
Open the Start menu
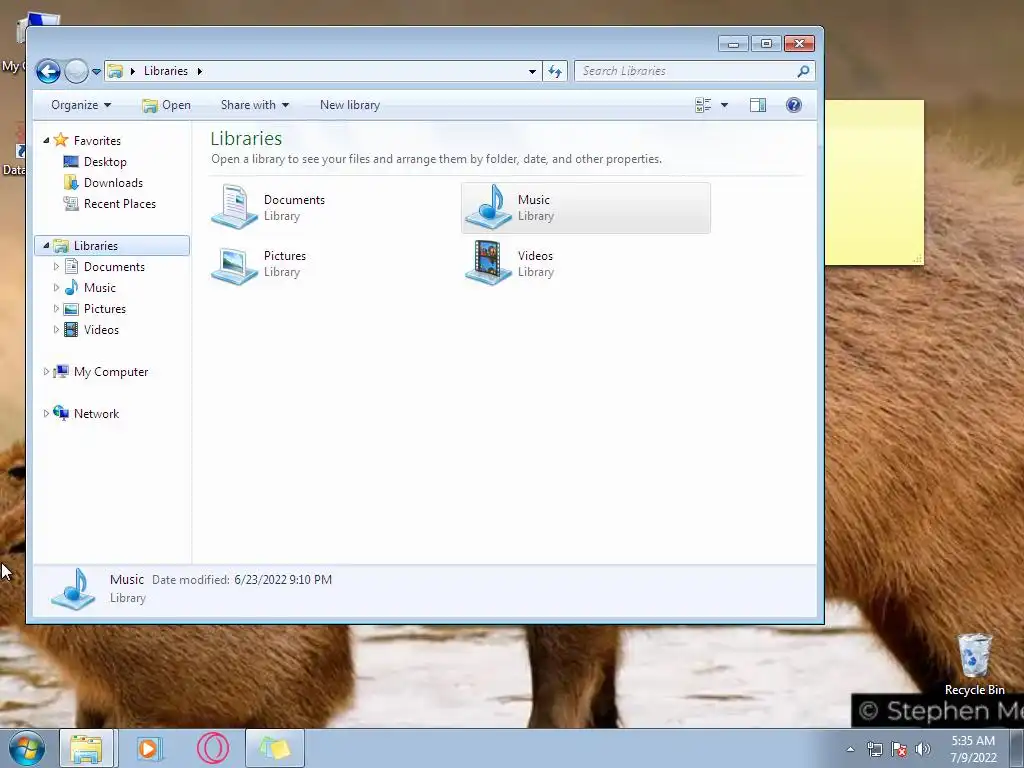(27, 748)
